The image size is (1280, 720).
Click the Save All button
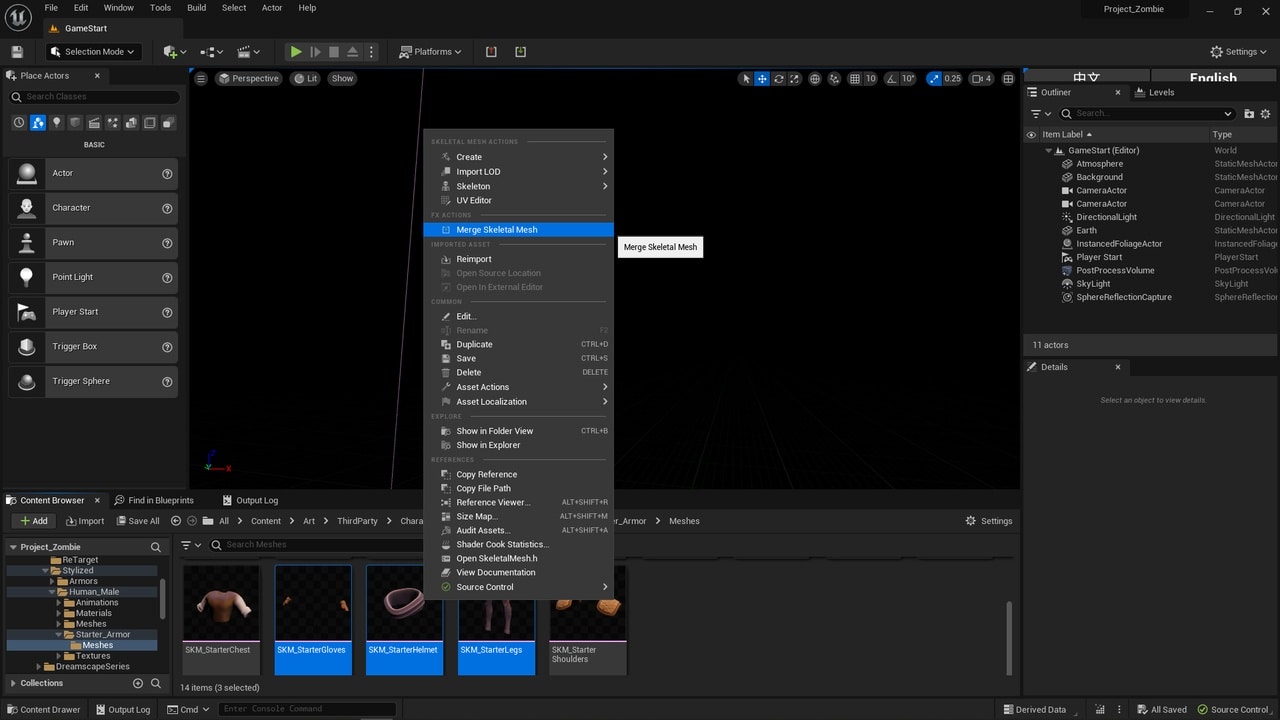[x=137, y=521]
